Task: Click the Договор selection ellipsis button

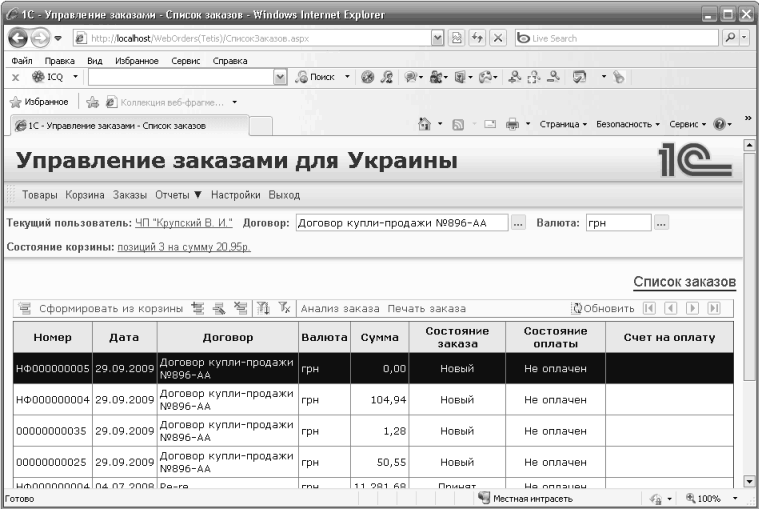Action: [x=518, y=223]
